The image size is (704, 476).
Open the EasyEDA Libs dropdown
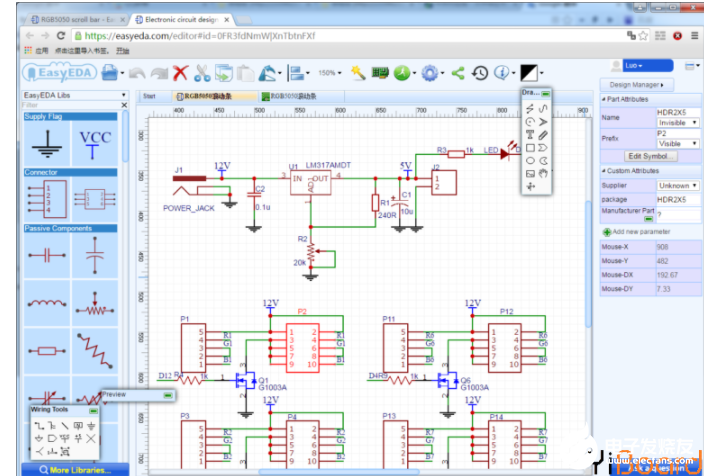click(x=75, y=95)
